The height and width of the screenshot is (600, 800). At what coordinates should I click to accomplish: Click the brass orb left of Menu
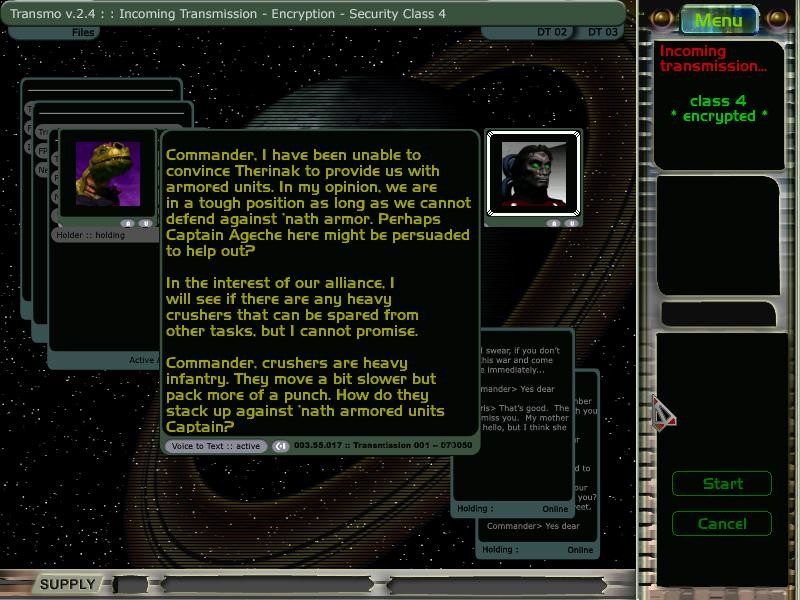662,19
